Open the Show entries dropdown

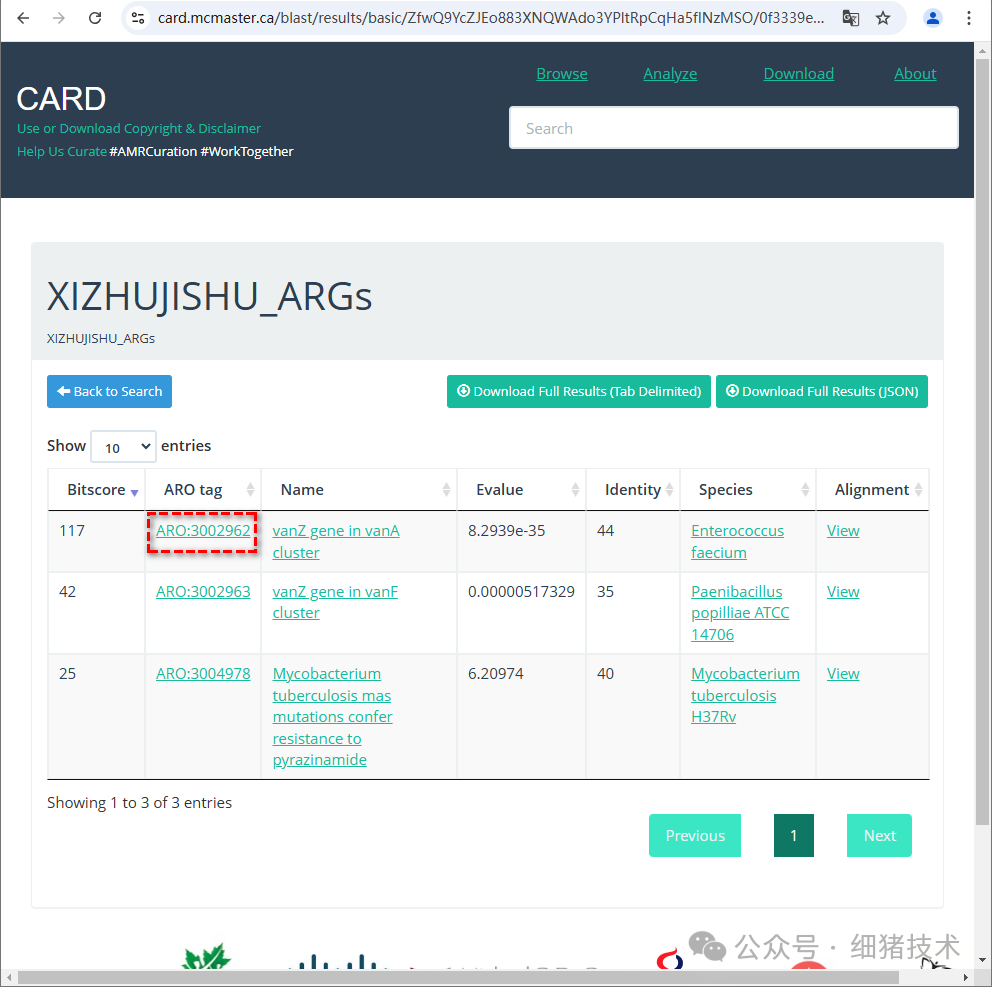pyautogui.click(x=122, y=446)
